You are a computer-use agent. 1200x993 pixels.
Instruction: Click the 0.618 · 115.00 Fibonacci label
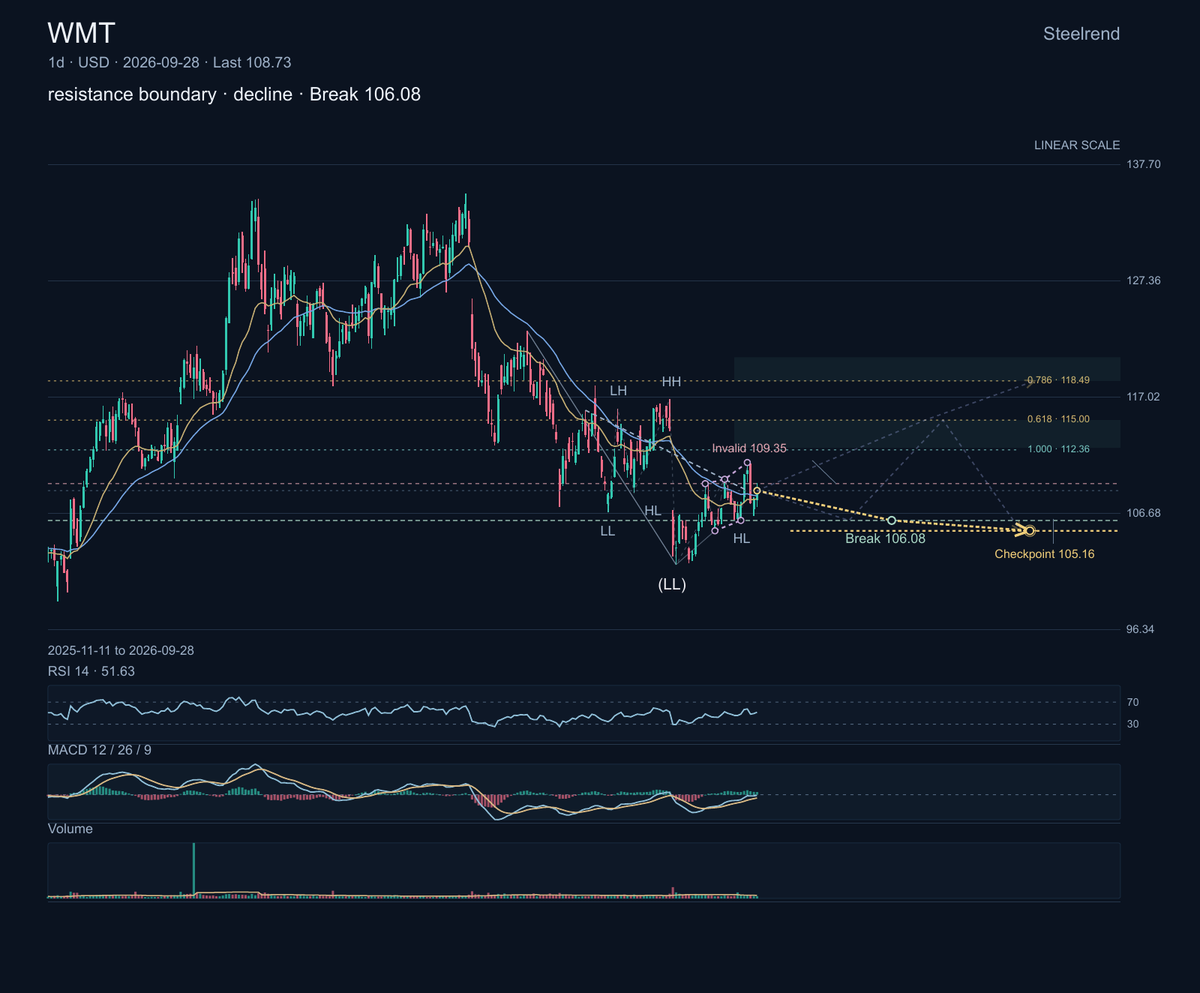1059,419
